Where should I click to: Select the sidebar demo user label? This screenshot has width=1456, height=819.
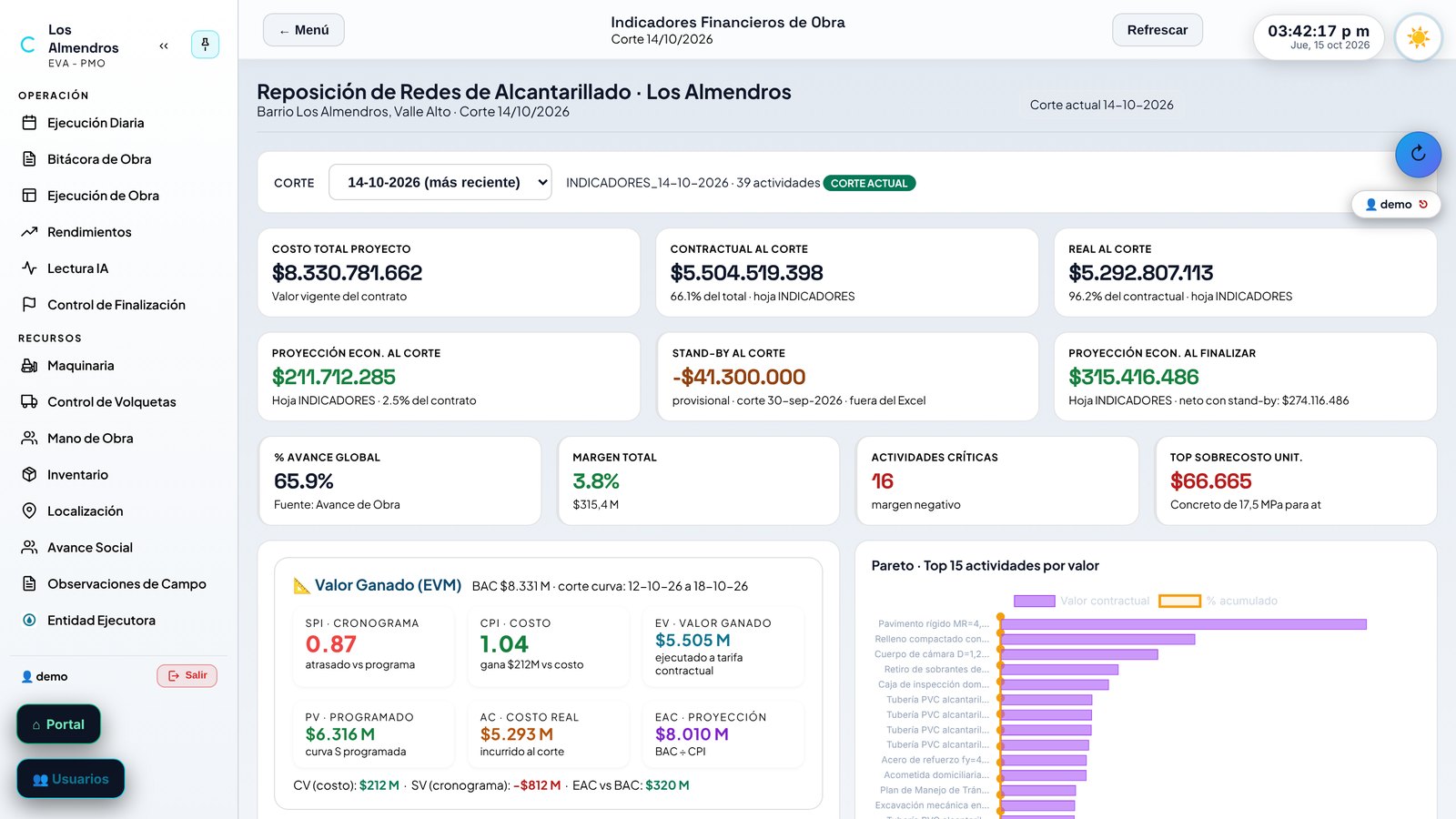45,676
